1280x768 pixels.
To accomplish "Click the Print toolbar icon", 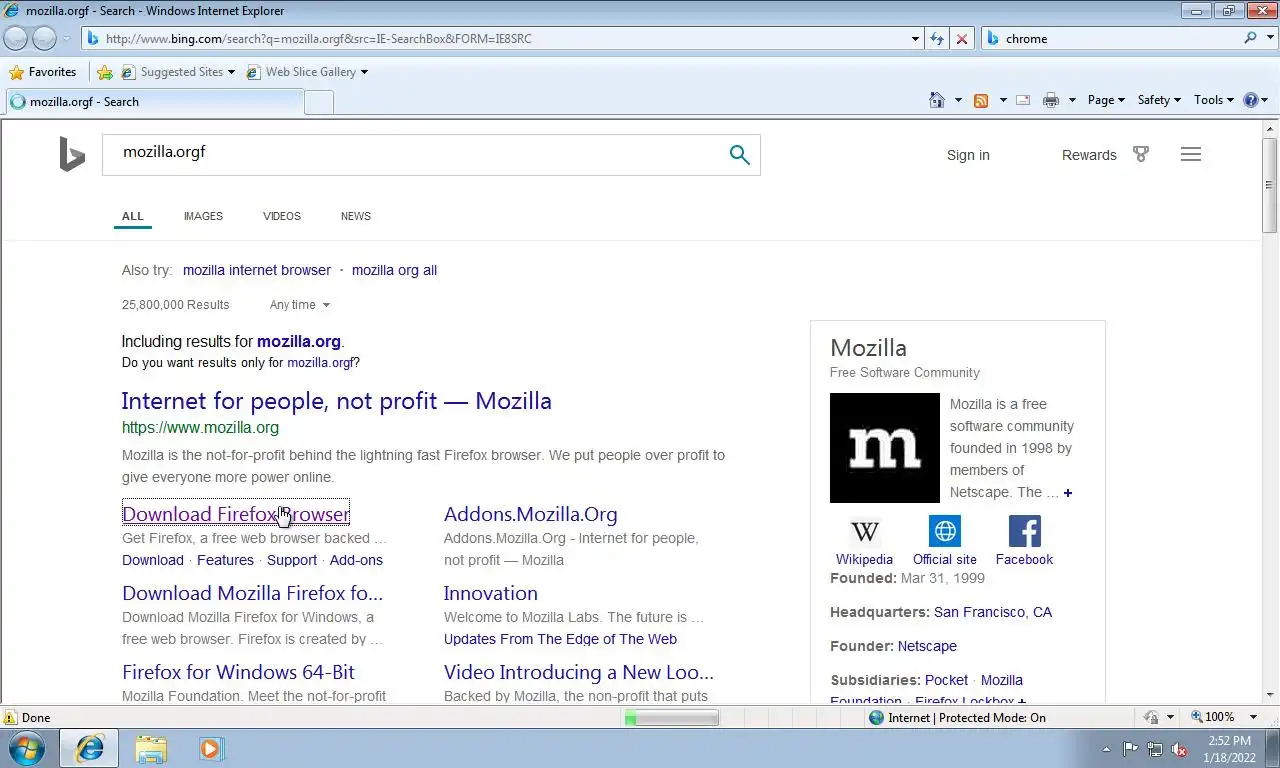I will [x=1051, y=100].
